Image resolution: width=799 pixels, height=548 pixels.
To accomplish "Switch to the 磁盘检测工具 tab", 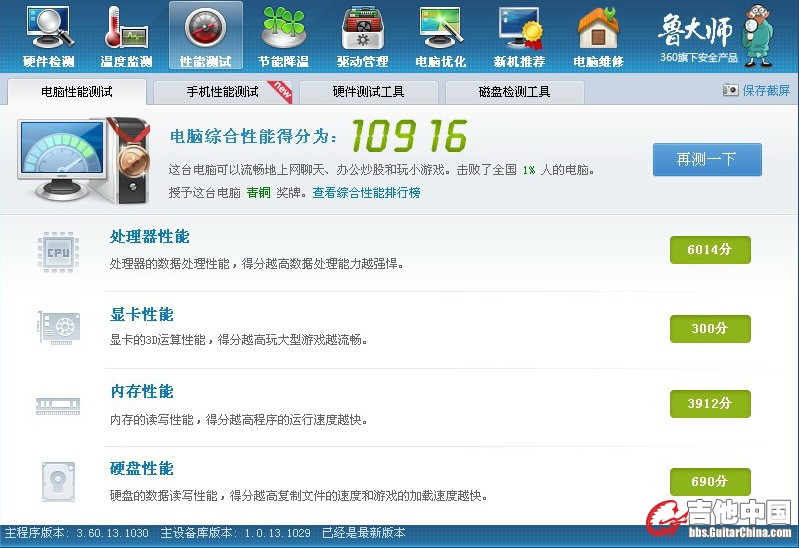I will click(x=514, y=92).
